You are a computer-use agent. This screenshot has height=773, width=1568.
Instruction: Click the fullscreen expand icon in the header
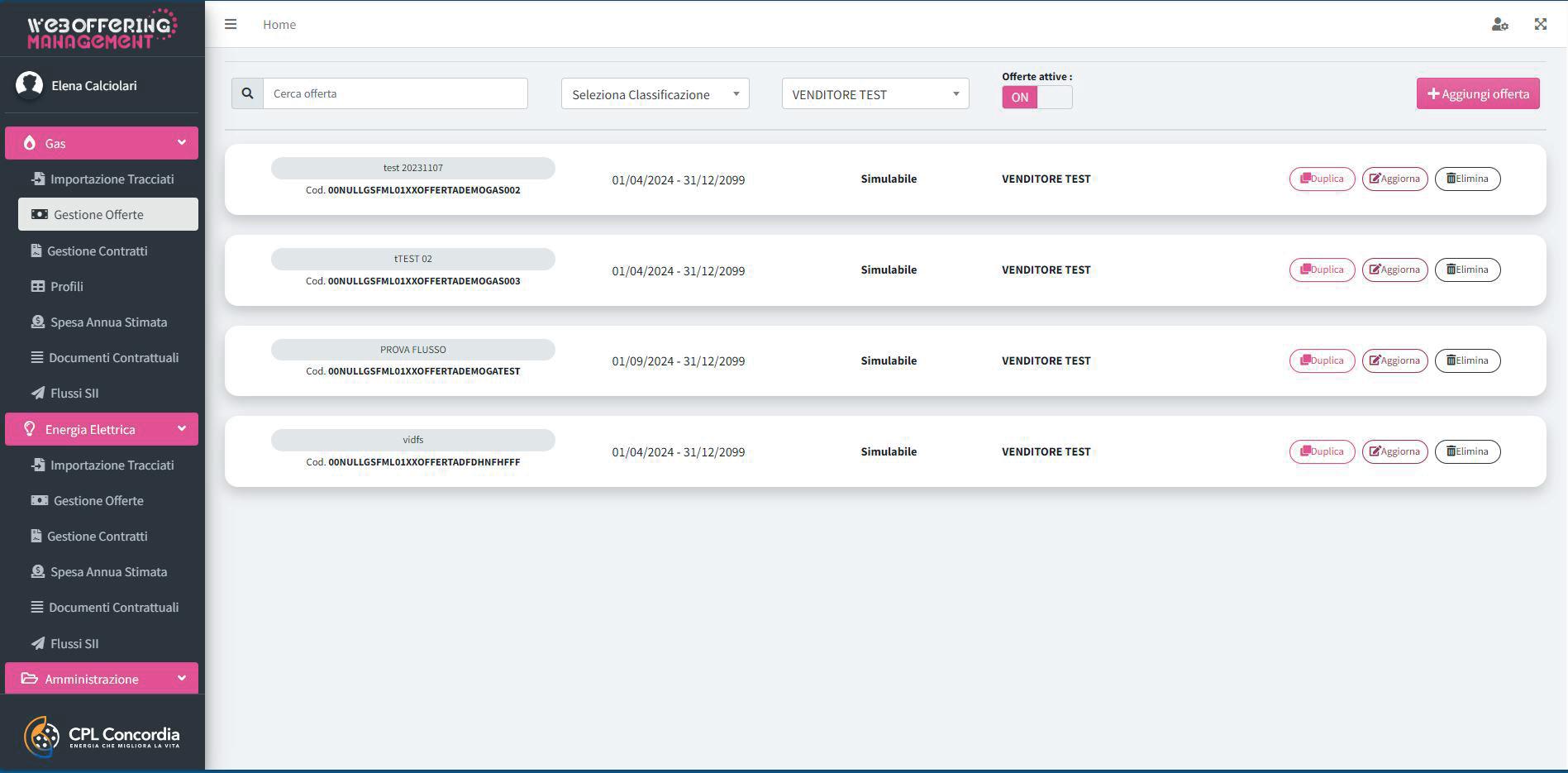tap(1541, 24)
